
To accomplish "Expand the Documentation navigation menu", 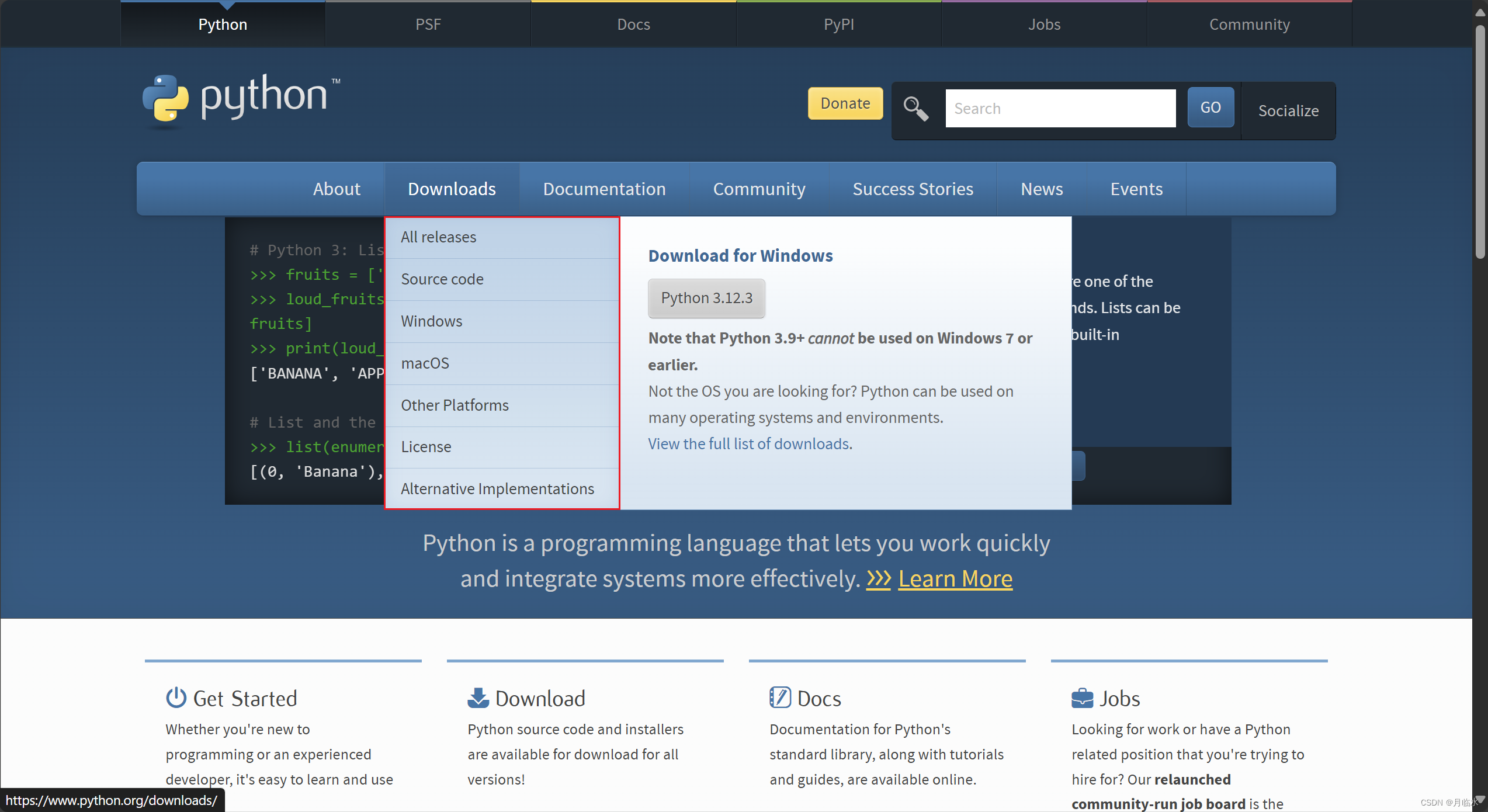I will tap(604, 189).
